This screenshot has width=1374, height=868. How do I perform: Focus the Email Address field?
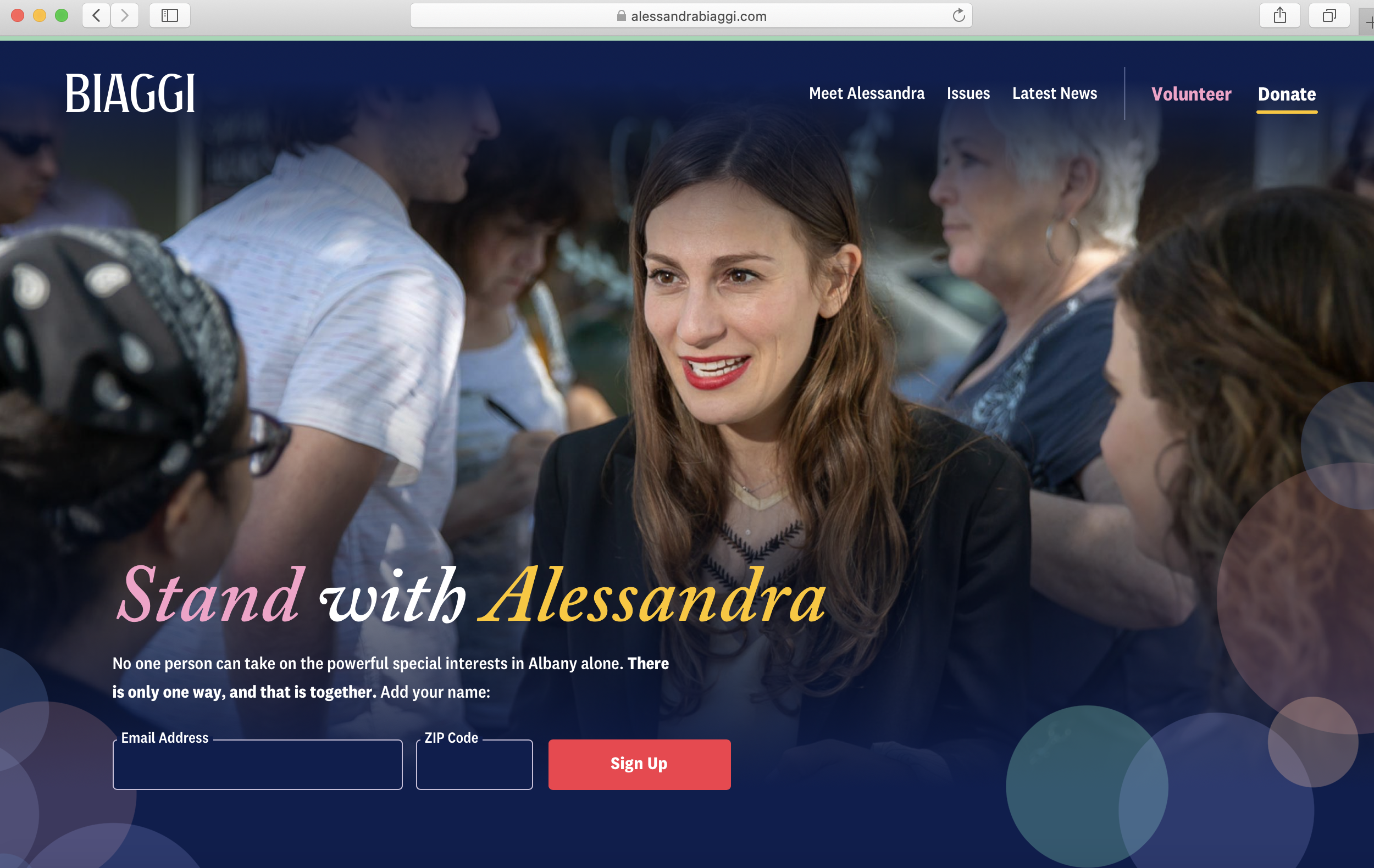coord(258,765)
